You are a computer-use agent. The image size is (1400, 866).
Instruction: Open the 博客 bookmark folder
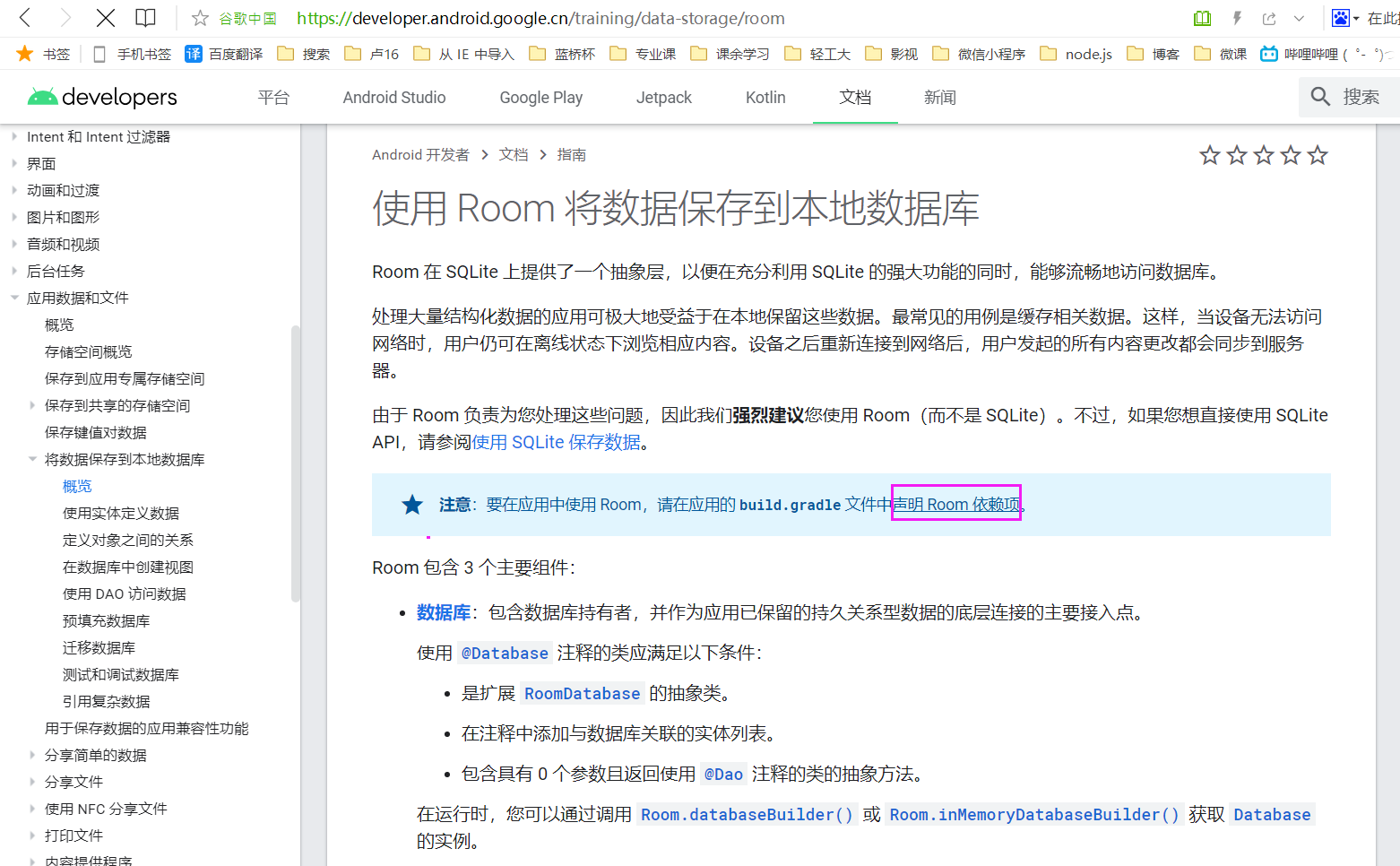1154,54
